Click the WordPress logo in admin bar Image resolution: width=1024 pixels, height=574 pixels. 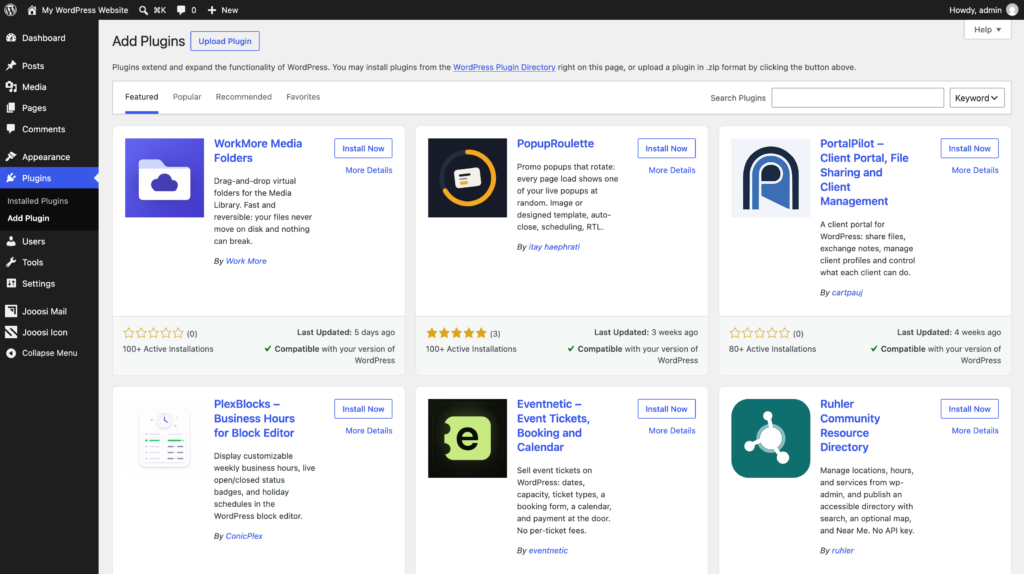[x=10, y=10]
